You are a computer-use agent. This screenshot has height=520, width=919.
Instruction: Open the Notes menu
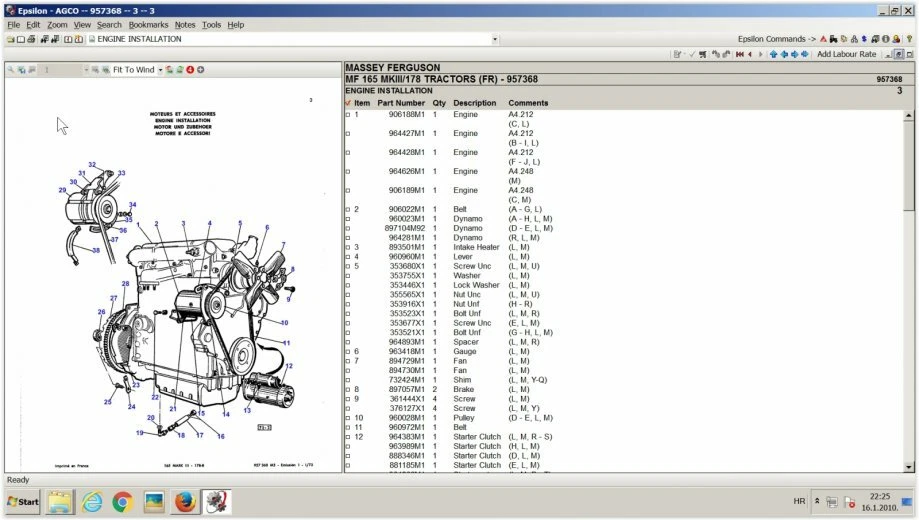coord(185,25)
